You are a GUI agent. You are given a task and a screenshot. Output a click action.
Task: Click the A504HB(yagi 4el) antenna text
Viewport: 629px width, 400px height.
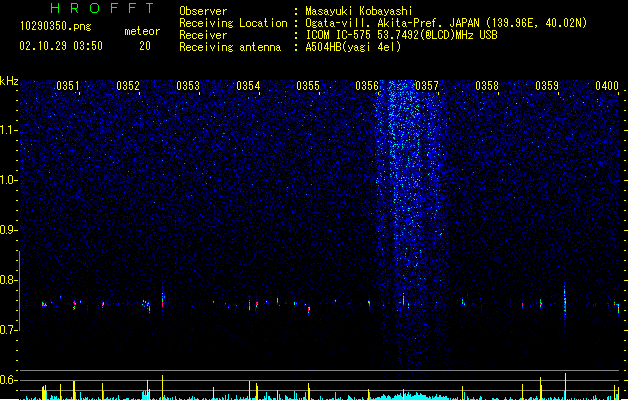[x=353, y=47]
